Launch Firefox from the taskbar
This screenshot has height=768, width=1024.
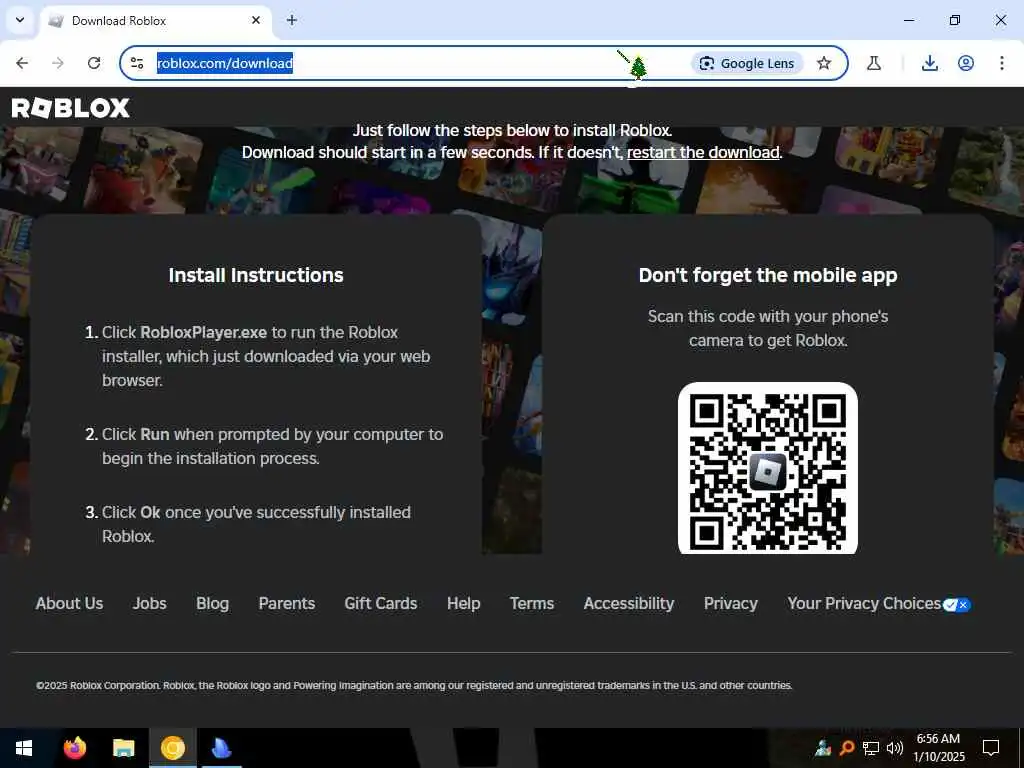[75, 748]
